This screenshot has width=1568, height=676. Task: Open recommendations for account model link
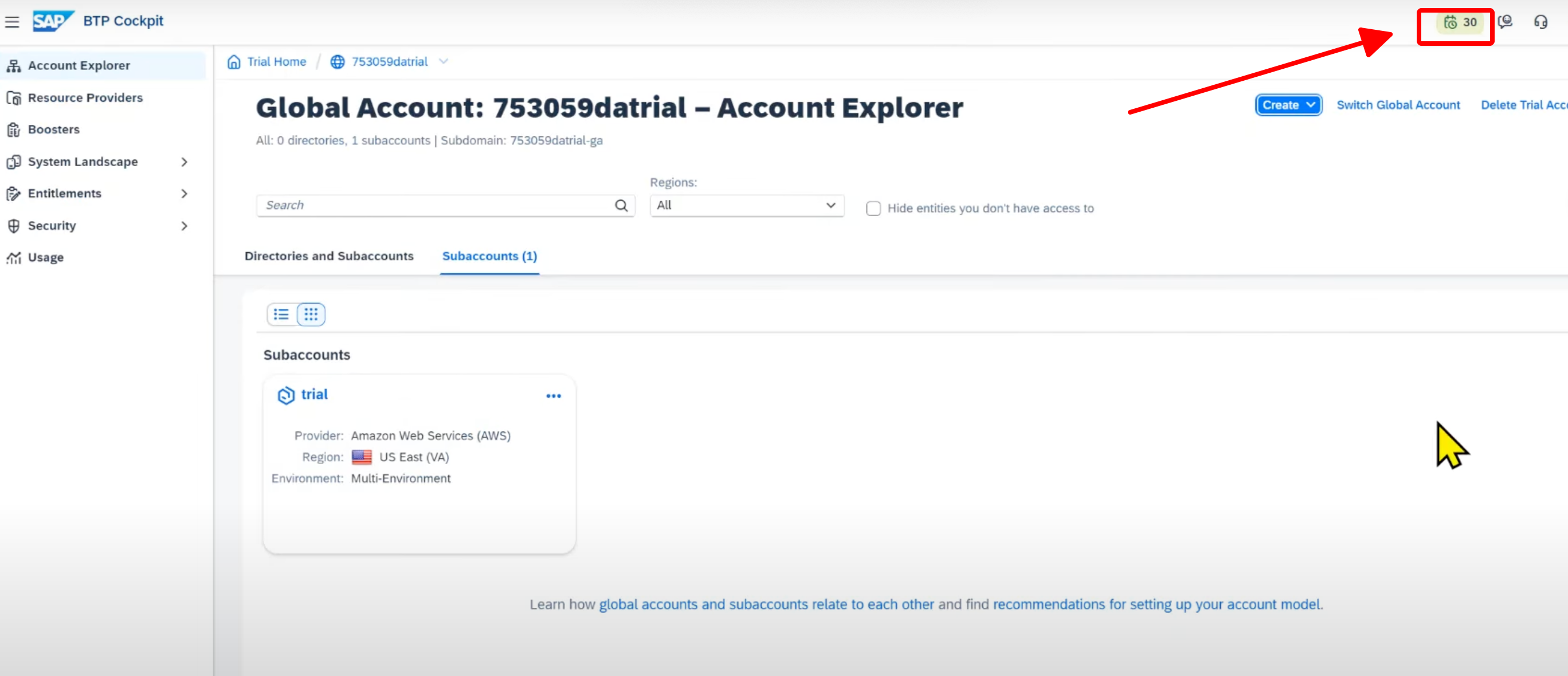pyautogui.click(x=1157, y=604)
